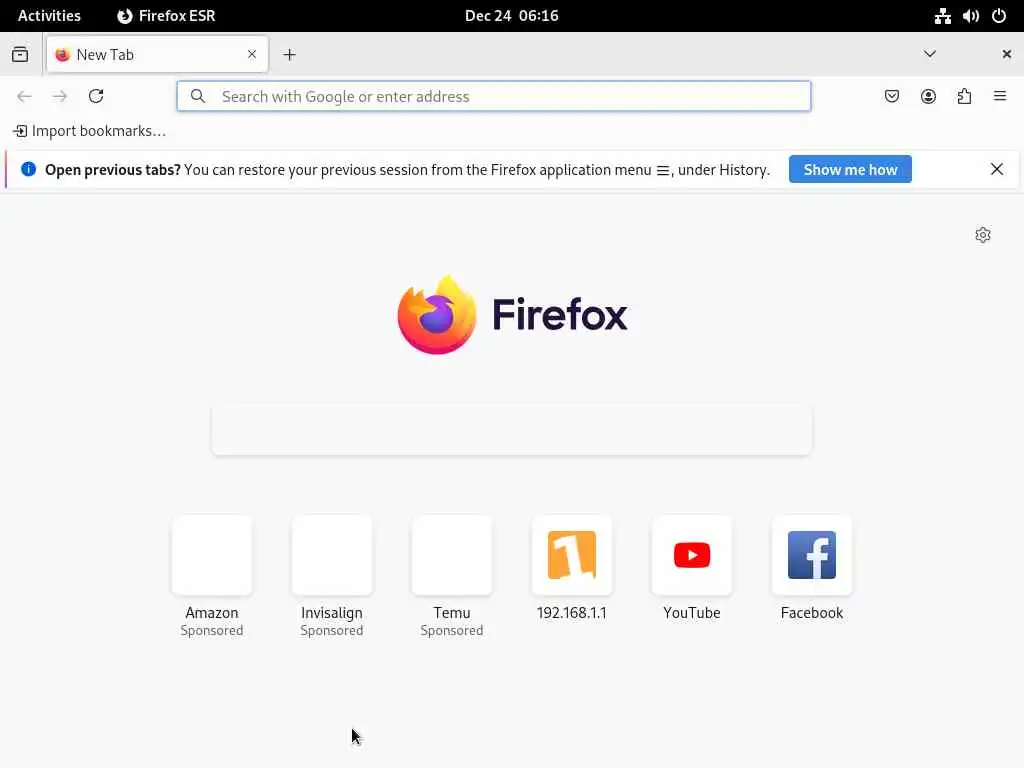Image resolution: width=1024 pixels, height=768 pixels.
Task: Open a new tab with plus button
Action: pyautogui.click(x=289, y=55)
